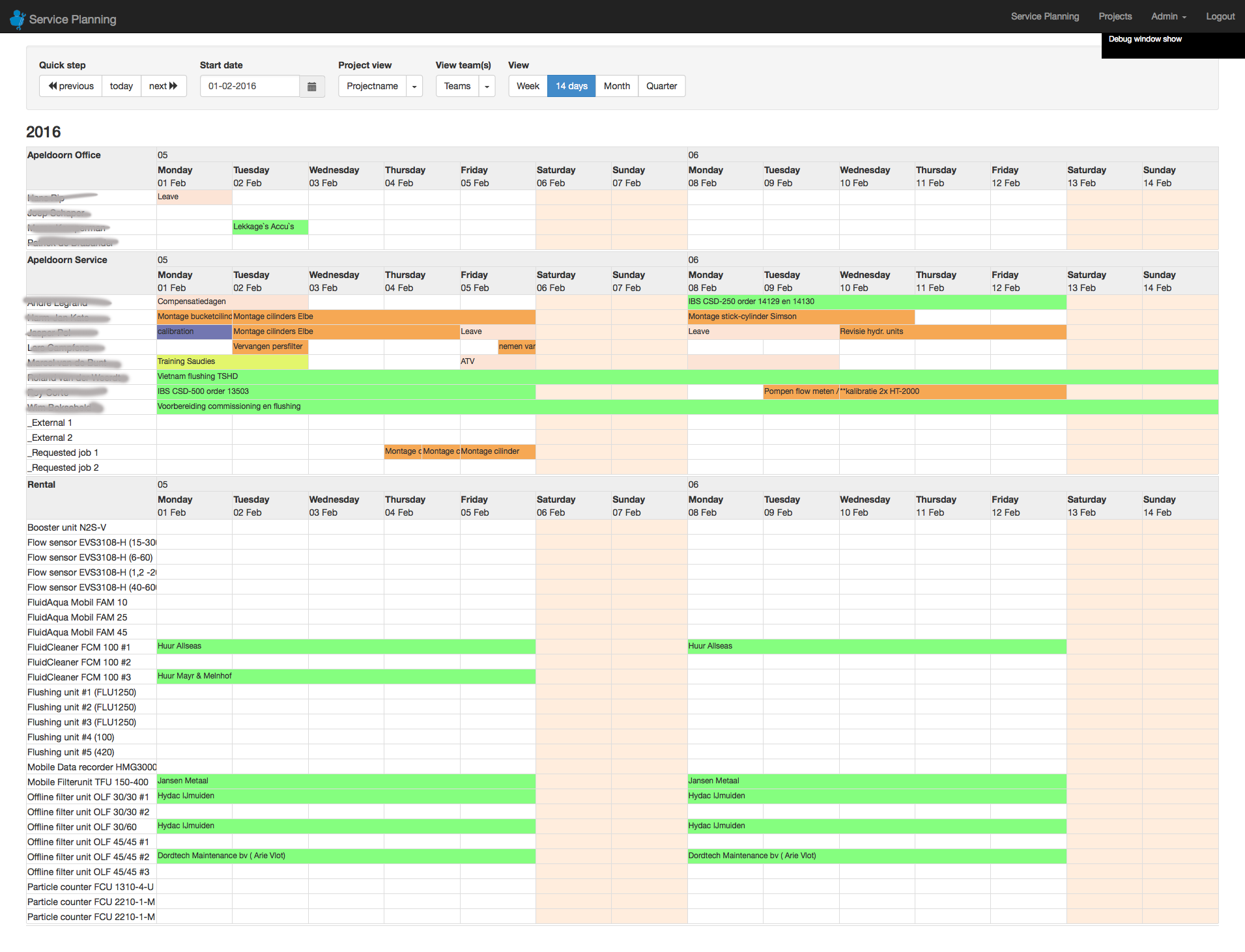This screenshot has width=1245, height=952.
Task: Open the Lekkage's Accu's task block
Action: click(x=270, y=227)
